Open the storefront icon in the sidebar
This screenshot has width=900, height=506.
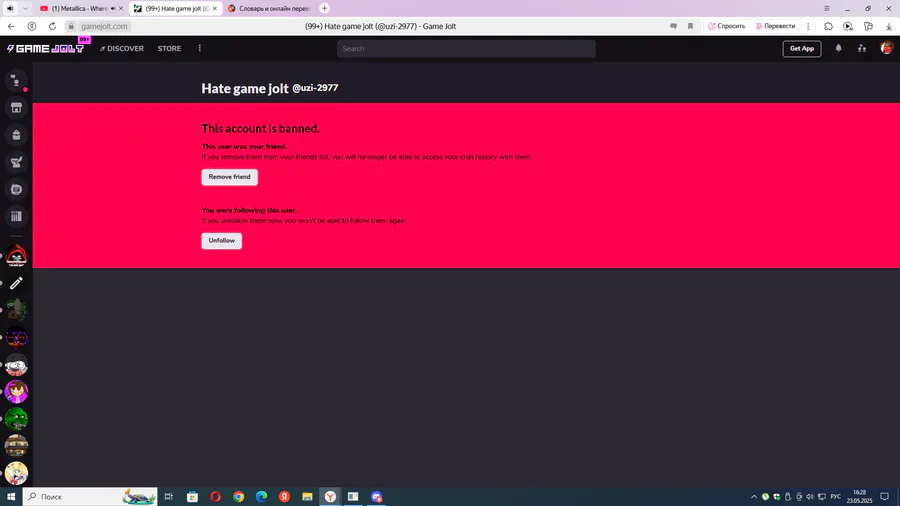pos(16,108)
